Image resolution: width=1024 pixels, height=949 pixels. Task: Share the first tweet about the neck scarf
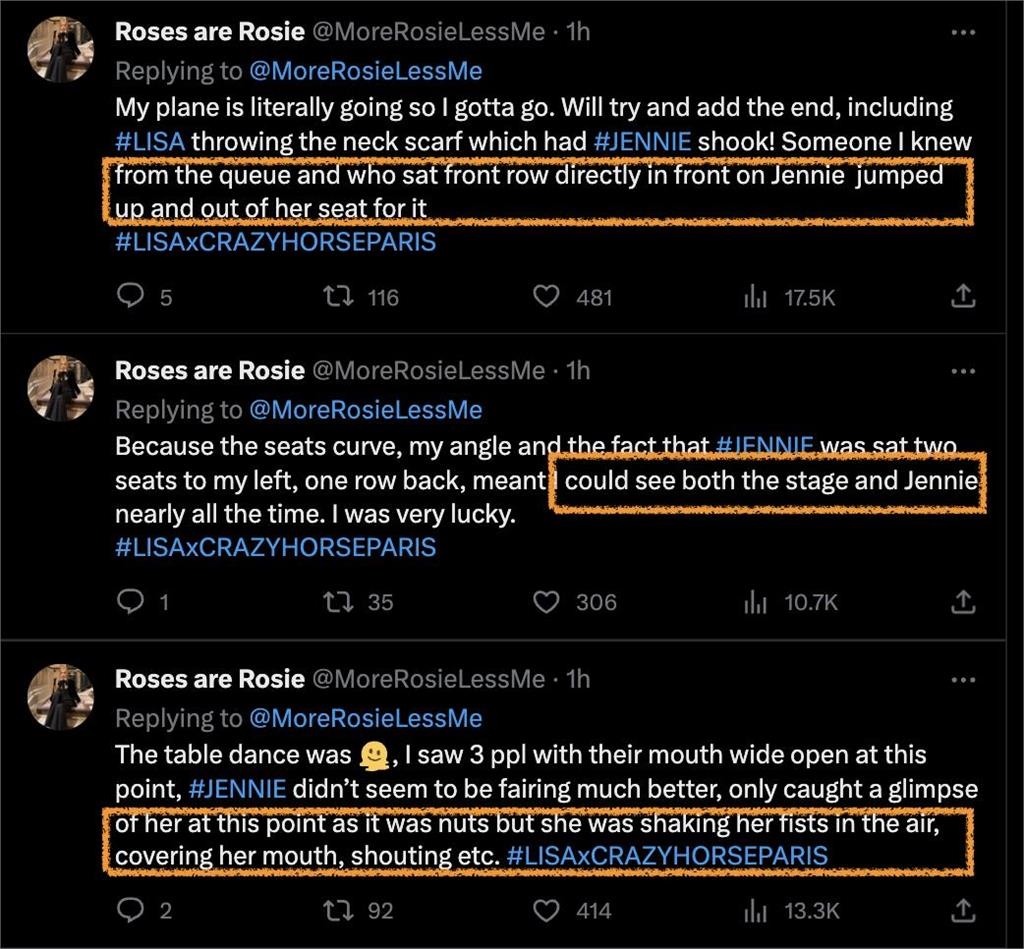tap(961, 296)
